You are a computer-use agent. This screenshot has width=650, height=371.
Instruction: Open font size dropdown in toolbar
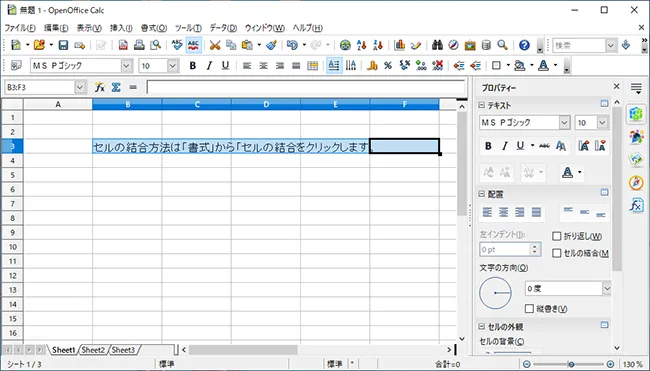[x=172, y=65]
